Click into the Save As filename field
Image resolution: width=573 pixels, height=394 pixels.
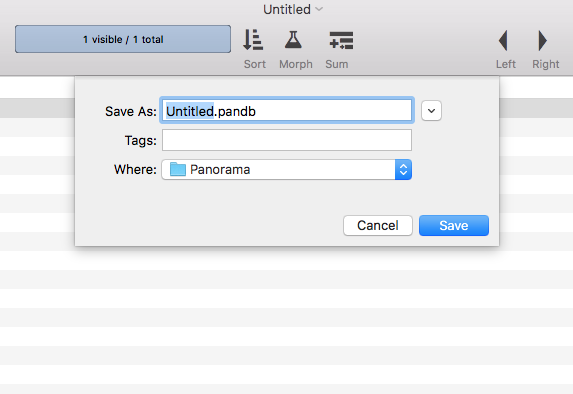[x=287, y=110]
